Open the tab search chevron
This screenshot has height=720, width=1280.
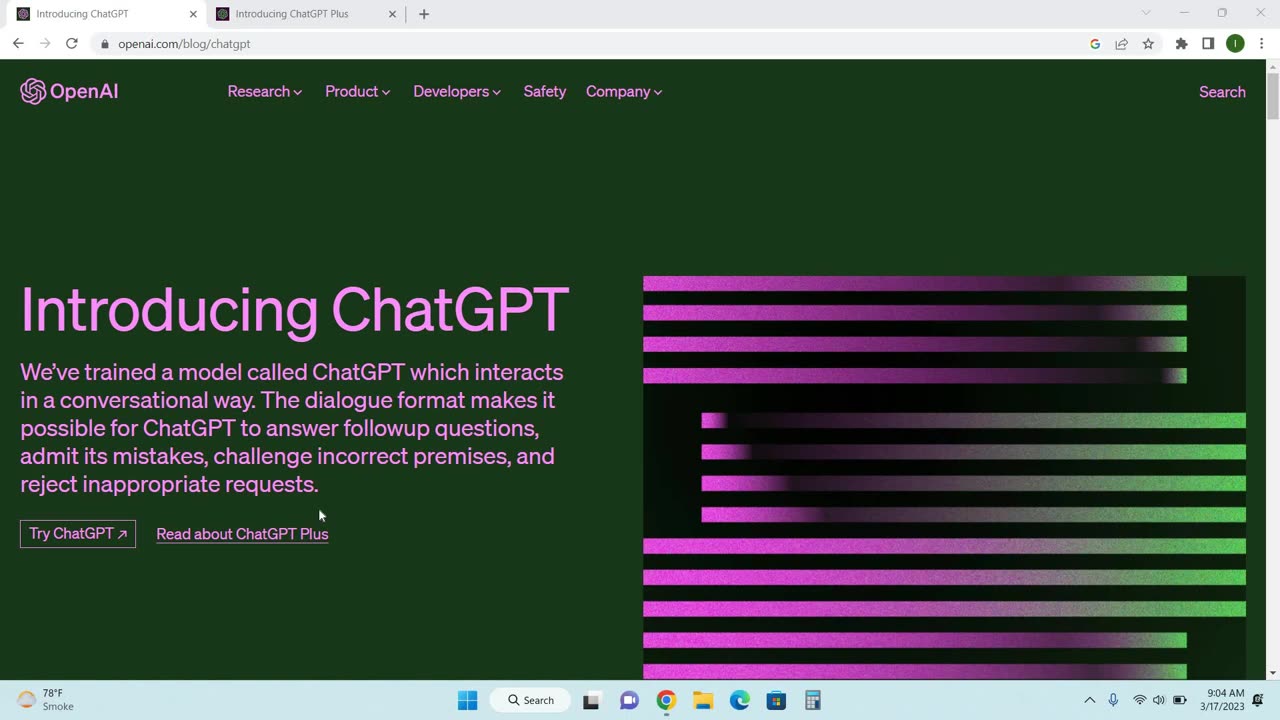coord(1146,13)
